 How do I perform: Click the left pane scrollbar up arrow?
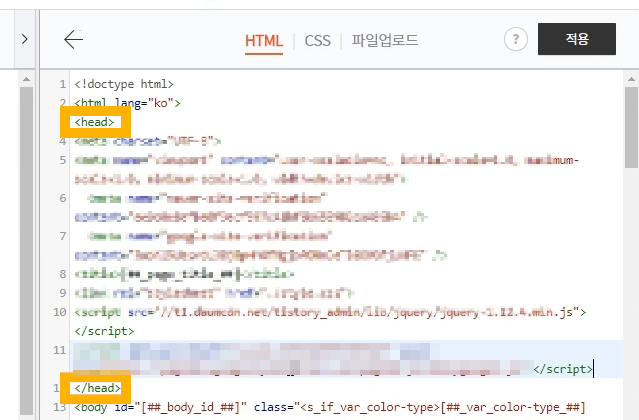26,79
